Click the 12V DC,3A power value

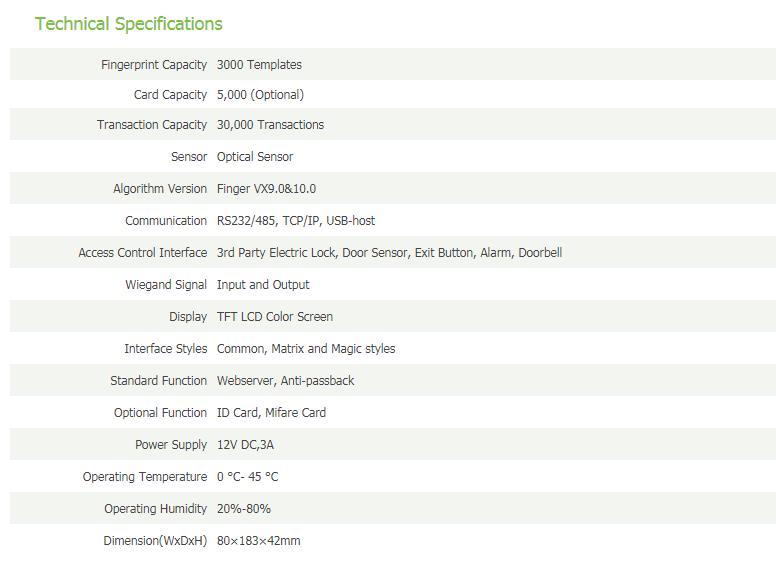click(245, 445)
